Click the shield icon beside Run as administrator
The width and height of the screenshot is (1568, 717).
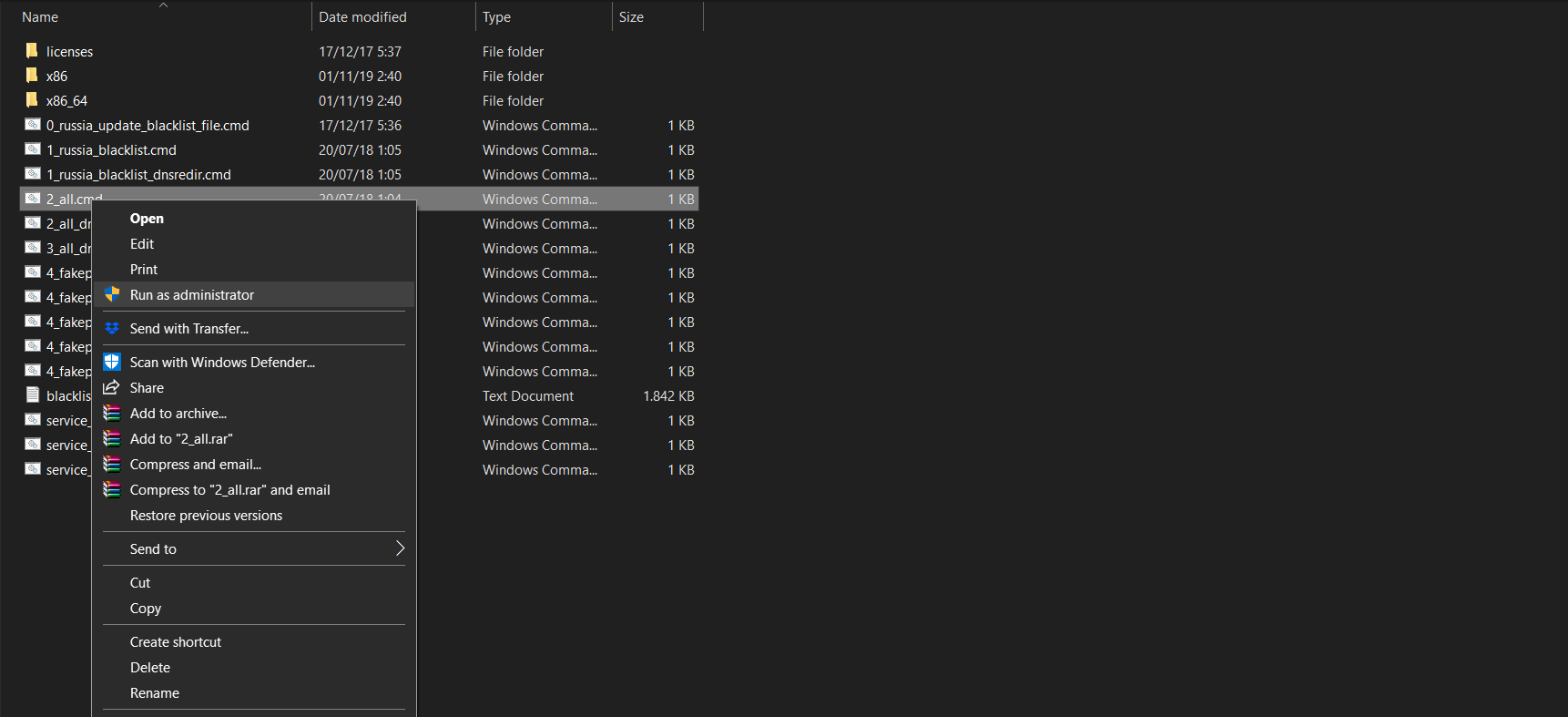click(x=112, y=294)
